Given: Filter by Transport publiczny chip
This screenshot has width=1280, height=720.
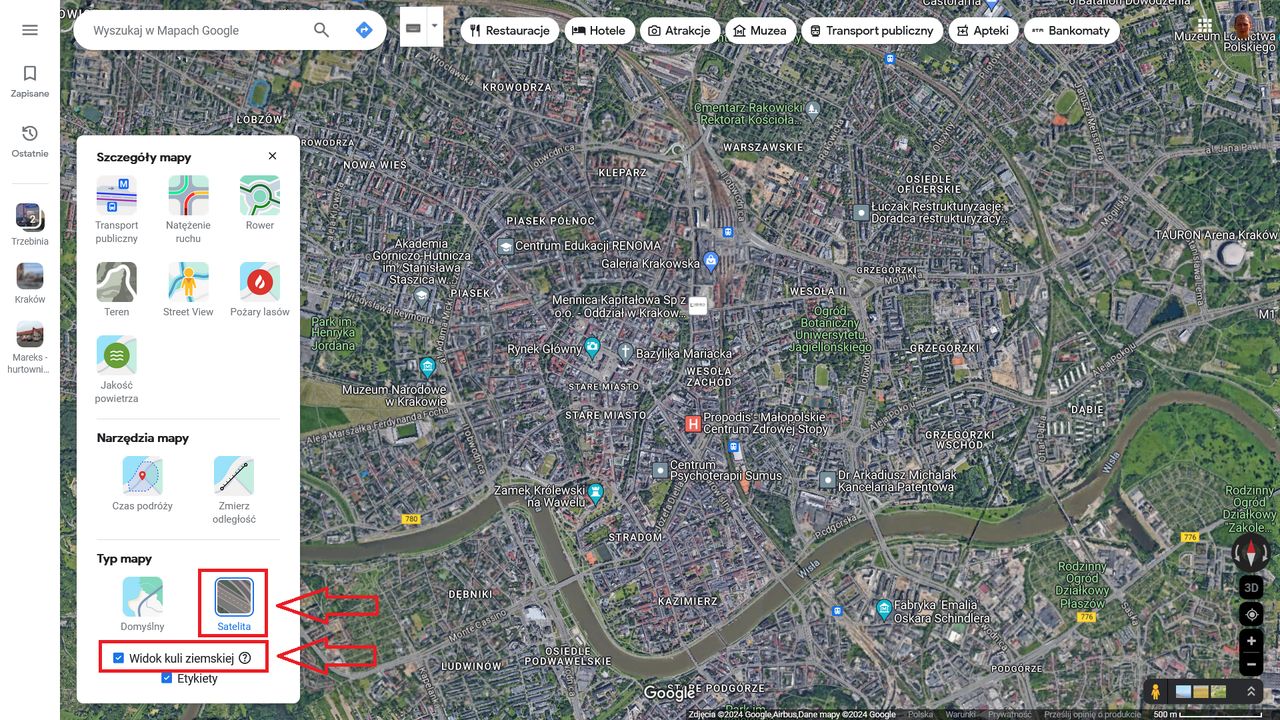Looking at the screenshot, I should pyautogui.click(x=872, y=30).
